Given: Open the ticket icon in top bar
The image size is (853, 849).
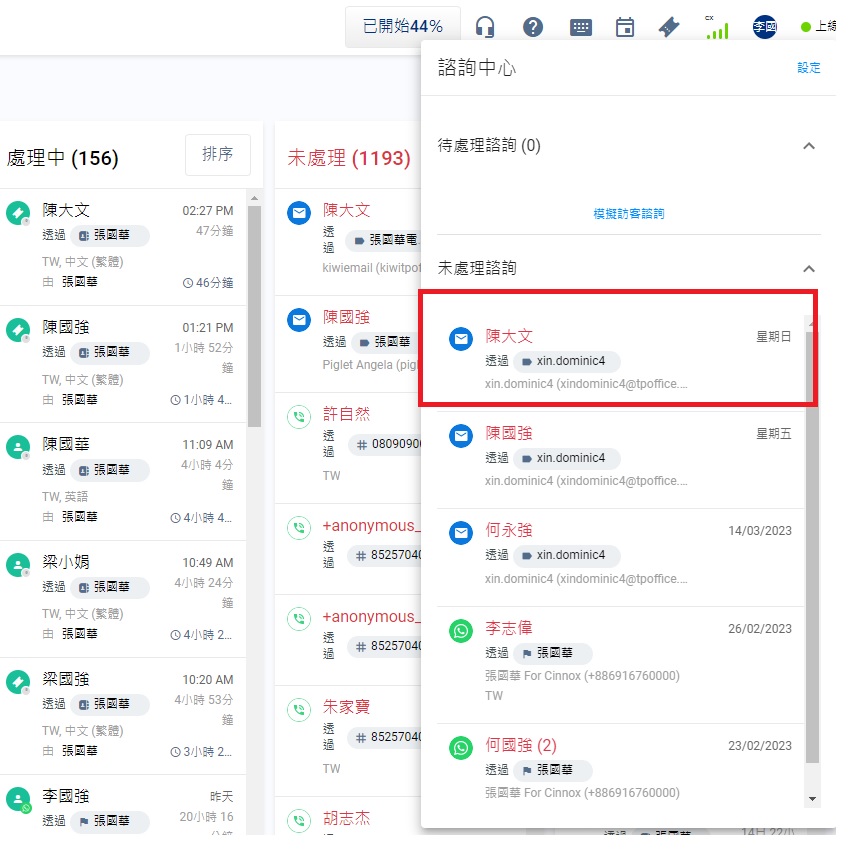Looking at the screenshot, I should click(669, 27).
